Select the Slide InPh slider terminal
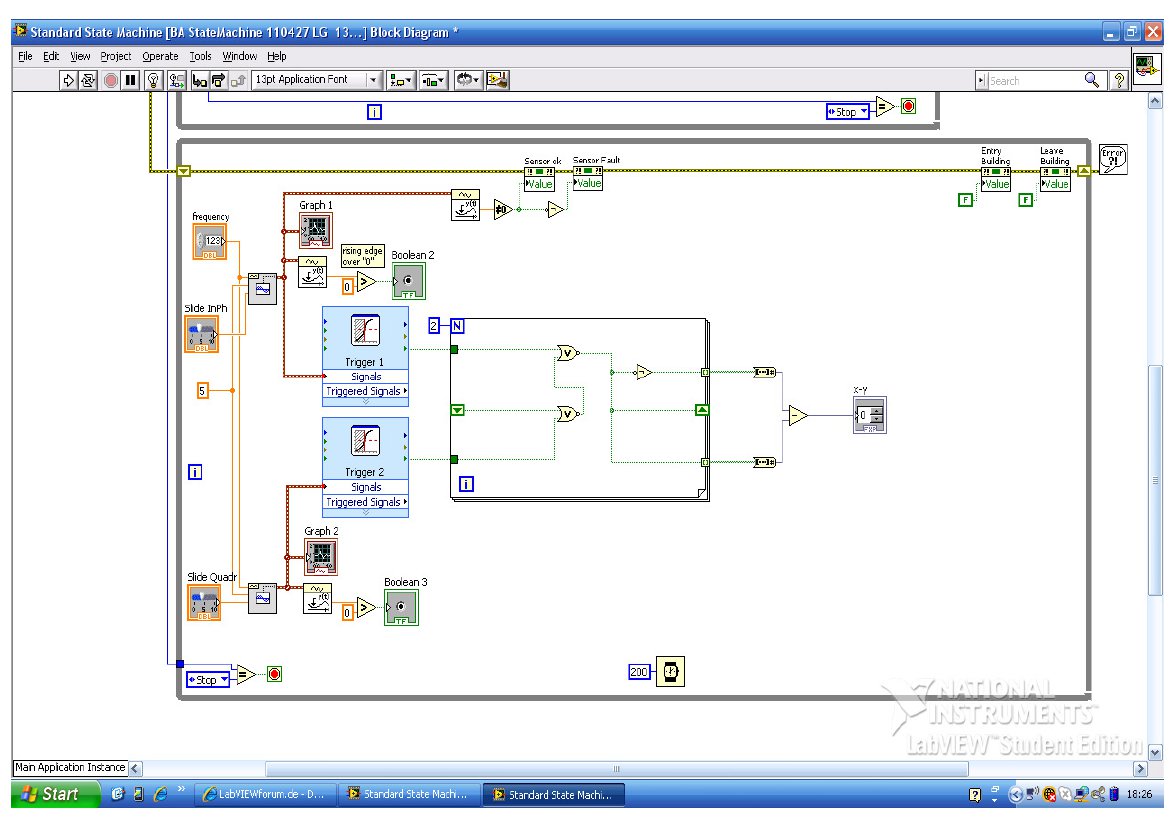Image resolution: width=1169 pixels, height=826 pixels. [x=201, y=334]
